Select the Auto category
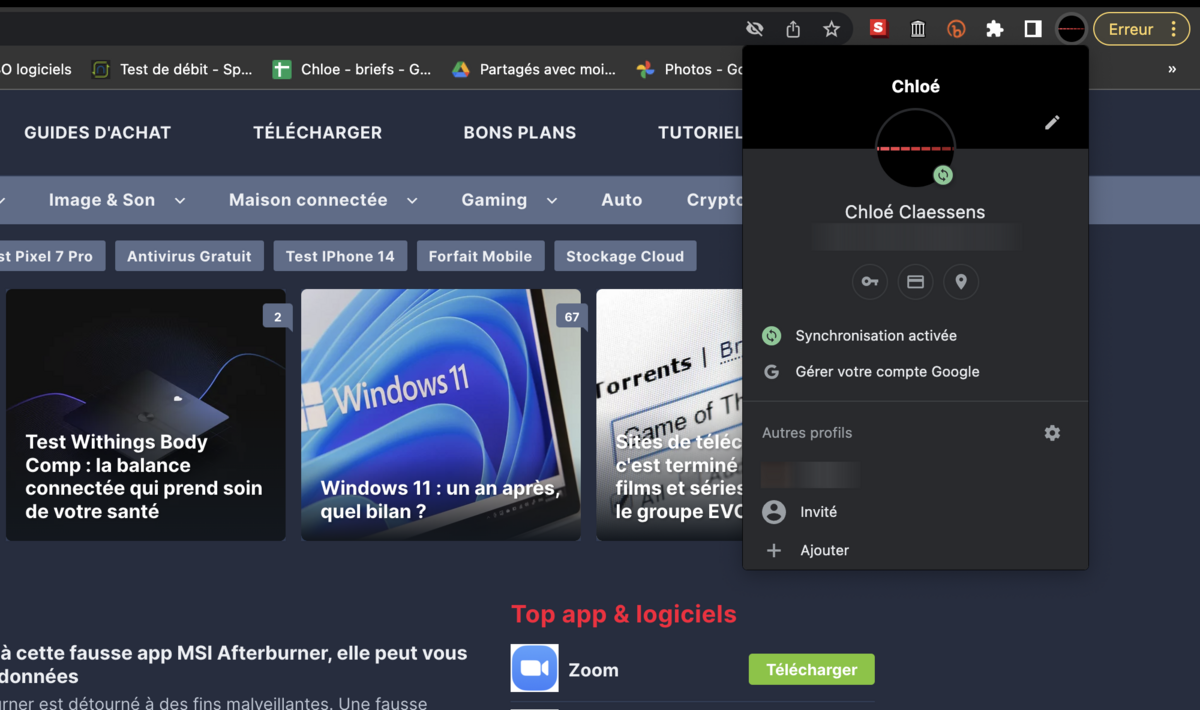This screenshot has width=1200, height=710. coord(622,200)
